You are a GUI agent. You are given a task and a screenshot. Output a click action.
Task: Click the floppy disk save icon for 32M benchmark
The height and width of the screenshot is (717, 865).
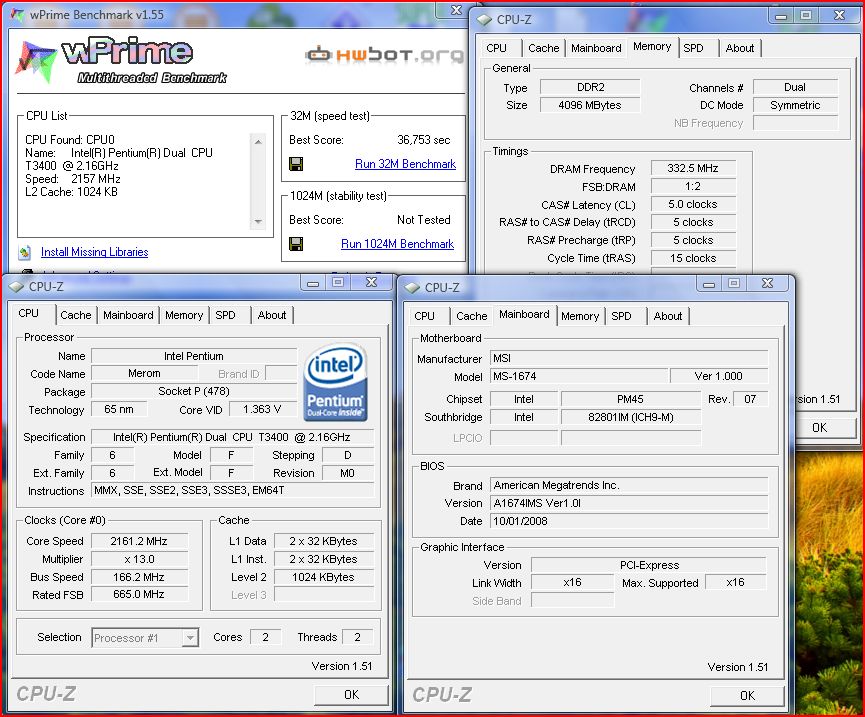coord(296,164)
